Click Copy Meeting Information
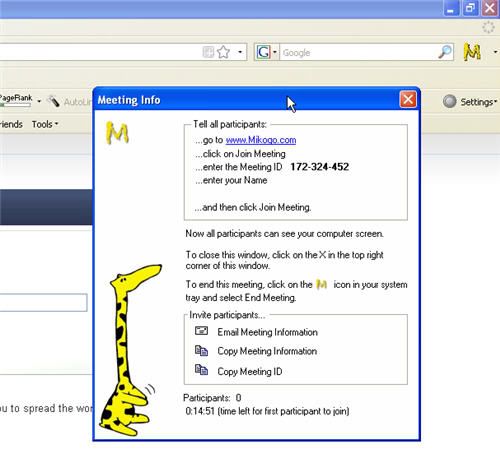 pyautogui.click(x=267, y=351)
